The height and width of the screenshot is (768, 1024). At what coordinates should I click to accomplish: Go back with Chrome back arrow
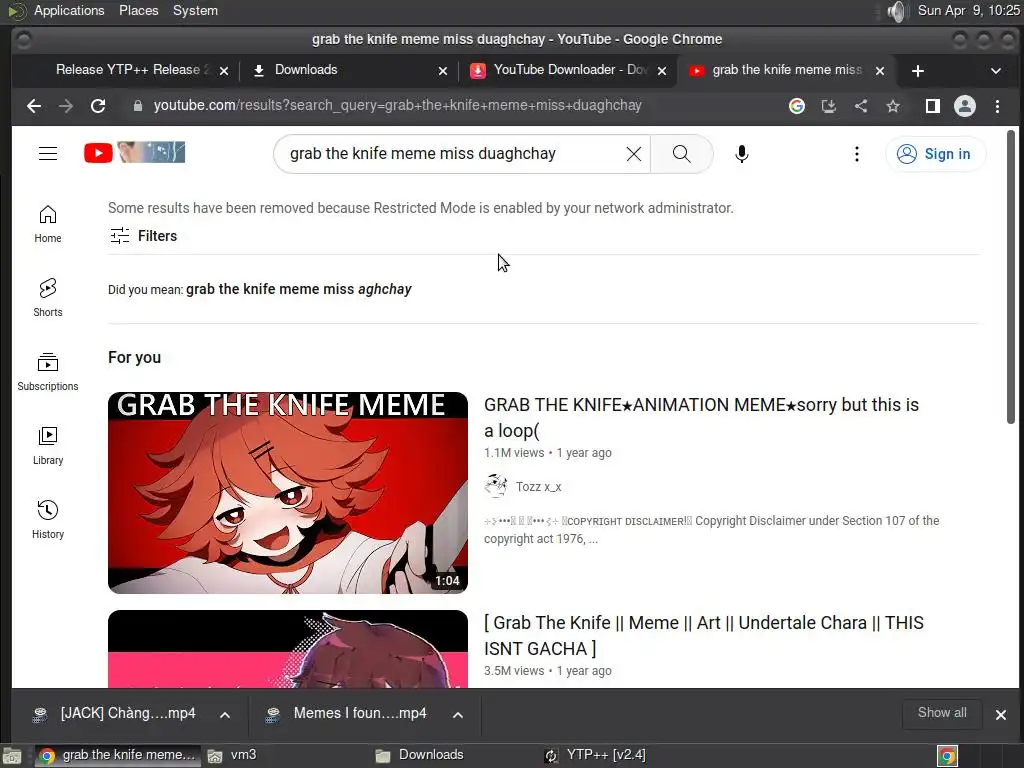pyautogui.click(x=34, y=106)
